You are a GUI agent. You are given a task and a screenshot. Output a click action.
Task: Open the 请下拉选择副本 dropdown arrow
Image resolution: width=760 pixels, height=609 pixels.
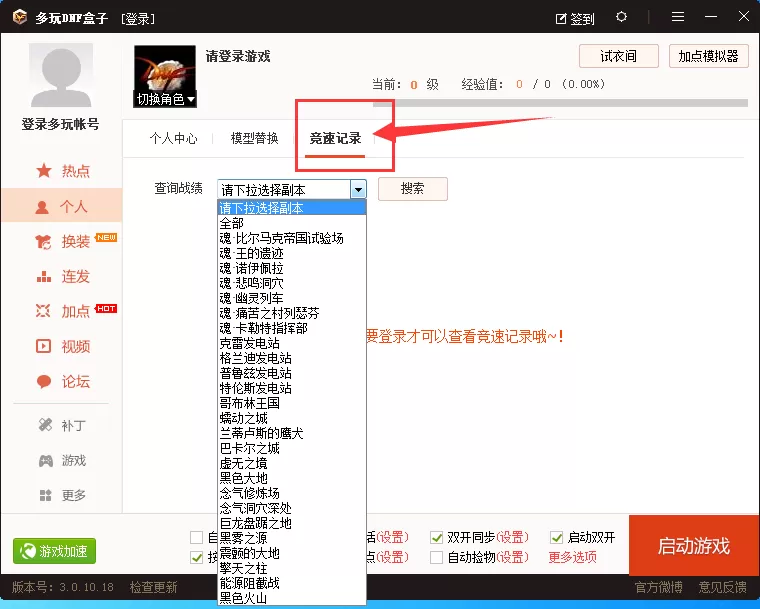(358, 190)
